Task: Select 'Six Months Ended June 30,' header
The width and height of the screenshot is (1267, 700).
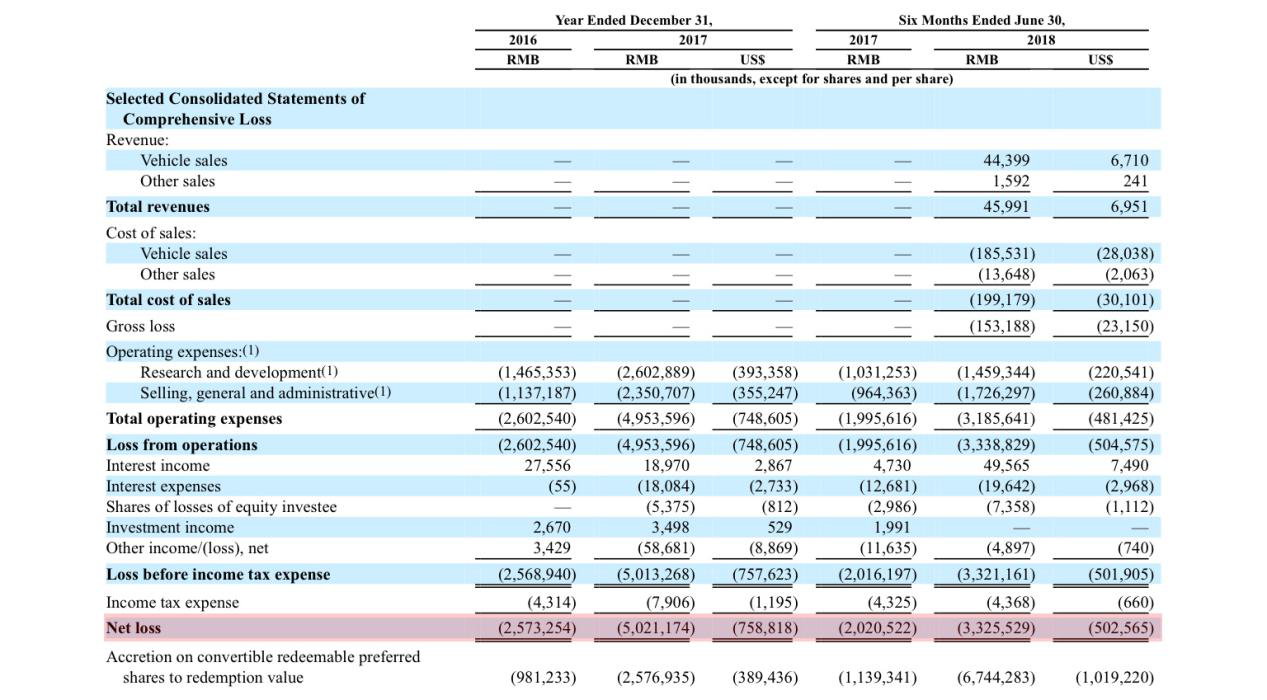Action: coord(982,20)
